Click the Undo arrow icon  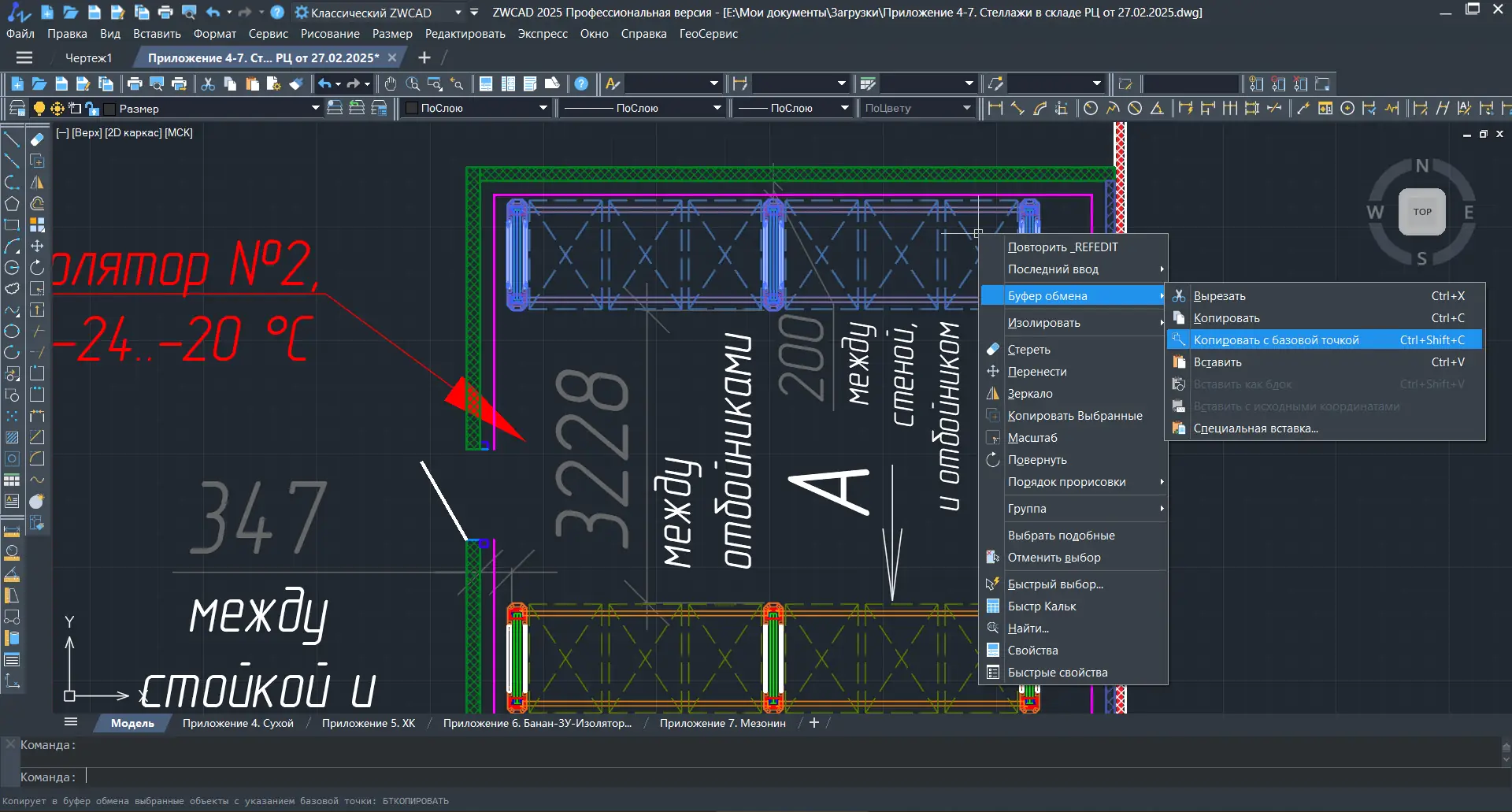click(324, 83)
